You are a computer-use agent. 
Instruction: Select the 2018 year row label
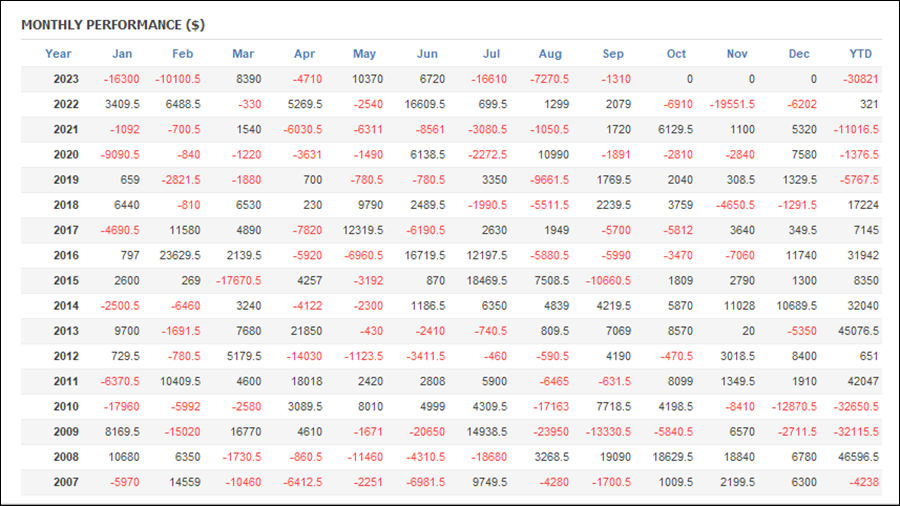[66, 205]
